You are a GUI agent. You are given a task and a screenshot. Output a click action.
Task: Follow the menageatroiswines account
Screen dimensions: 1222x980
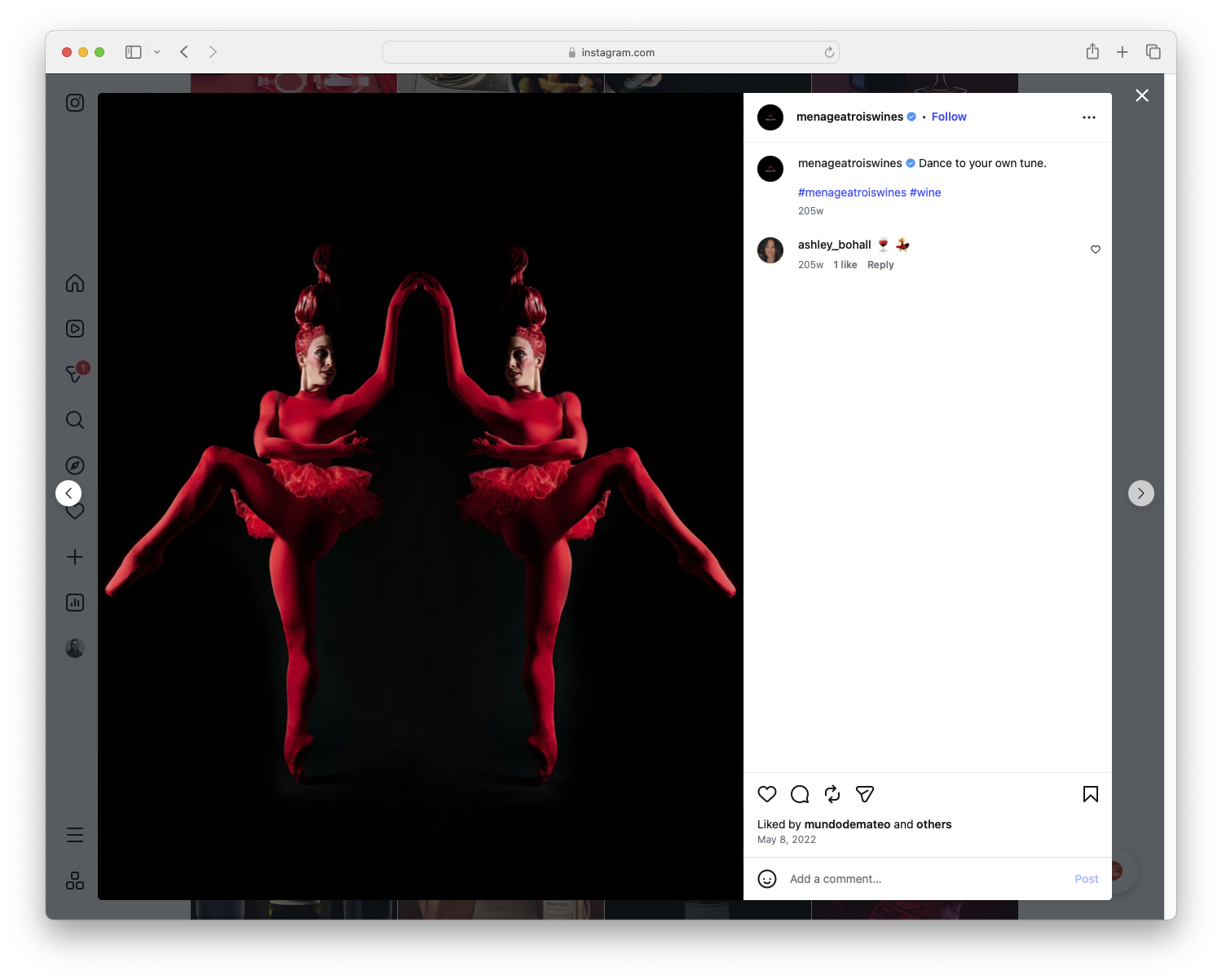(948, 117)
